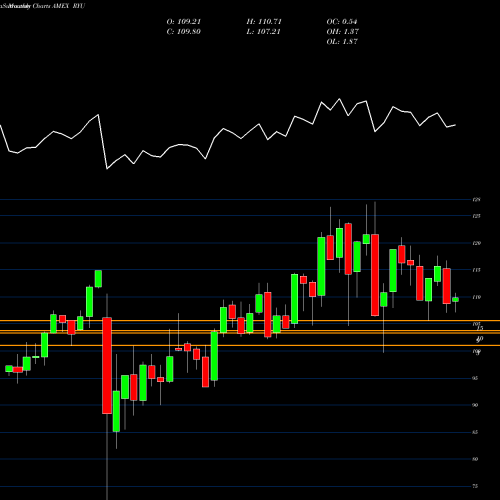Screen dimensions: 500x500
Task: Select the low price text L: 107.21
Action: (263, 32)
